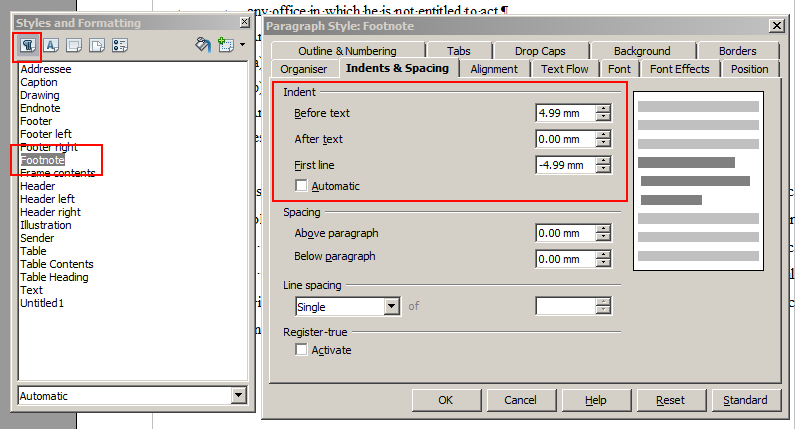The image size is (801, 429).
Task: Tick the Register-true Activate checkbox
Action: click(302, 350)
